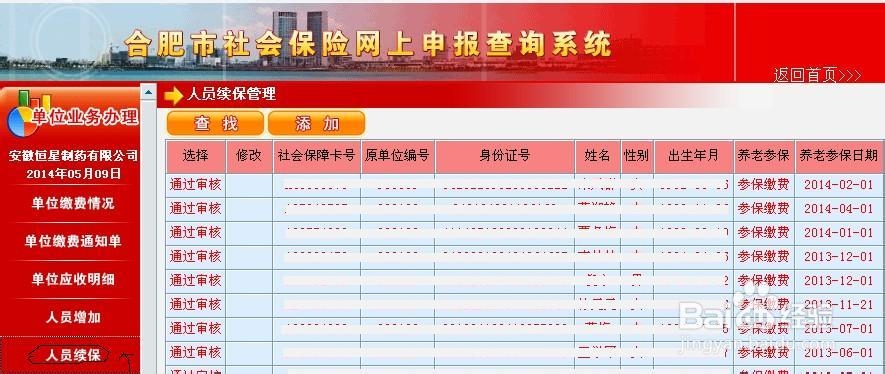The height and width of the screenshot is (374, 885).
Task: Click 出生年月 column header
Action: point(694,156)
